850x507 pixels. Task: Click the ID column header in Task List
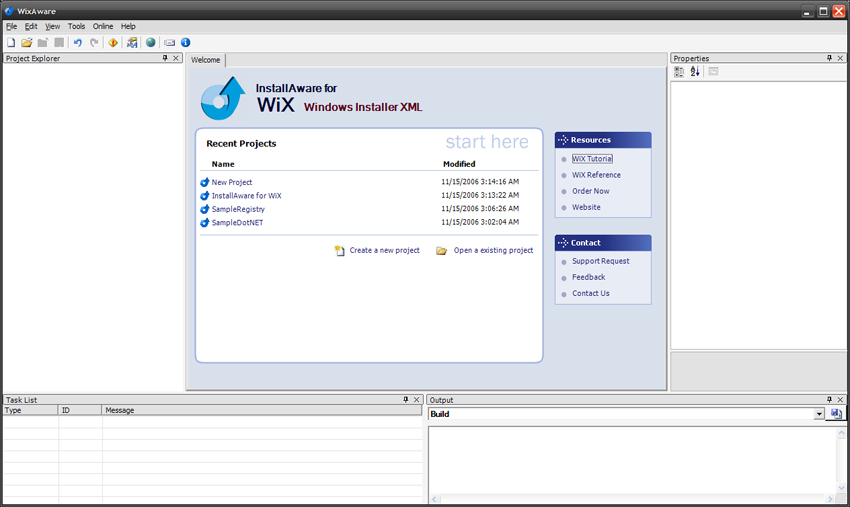80,410
